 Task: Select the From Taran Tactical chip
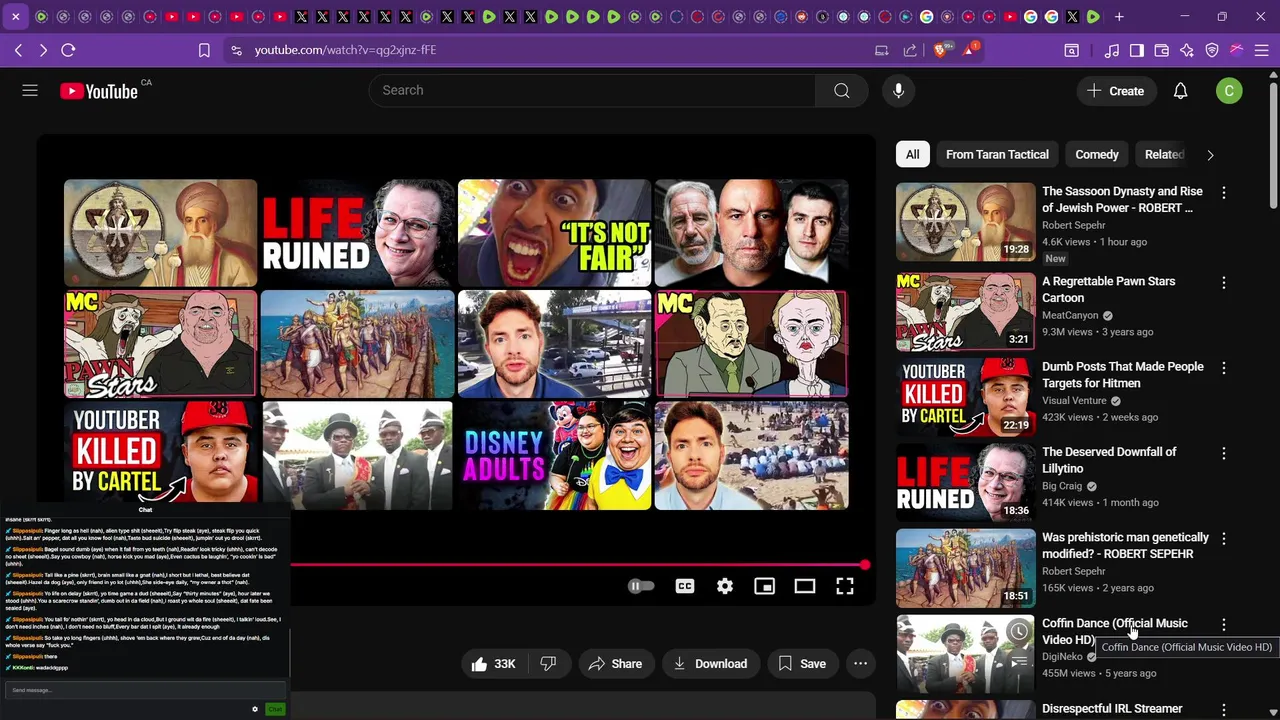(997, 155)
